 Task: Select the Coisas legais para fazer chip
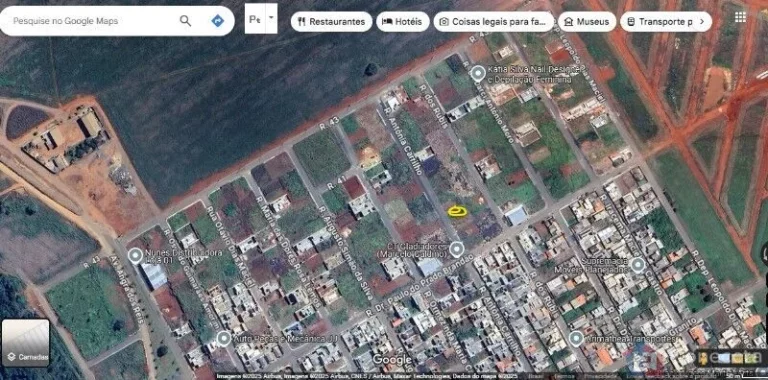pos(494,22)
